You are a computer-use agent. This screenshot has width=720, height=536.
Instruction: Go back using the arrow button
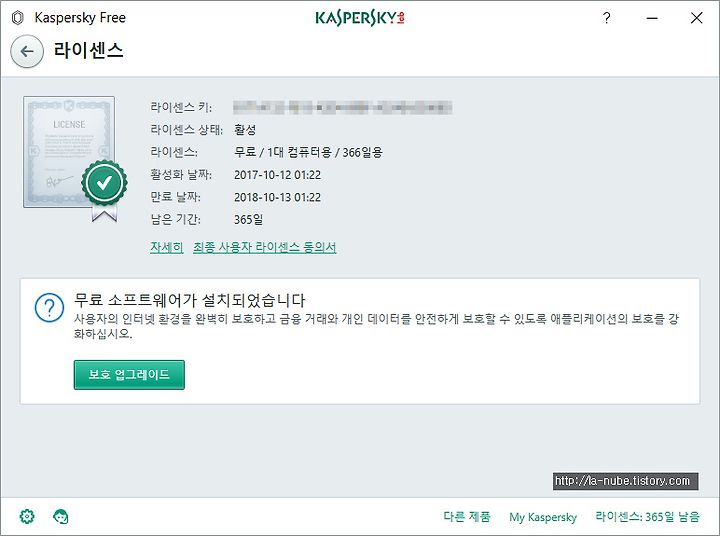pos(27,51)
